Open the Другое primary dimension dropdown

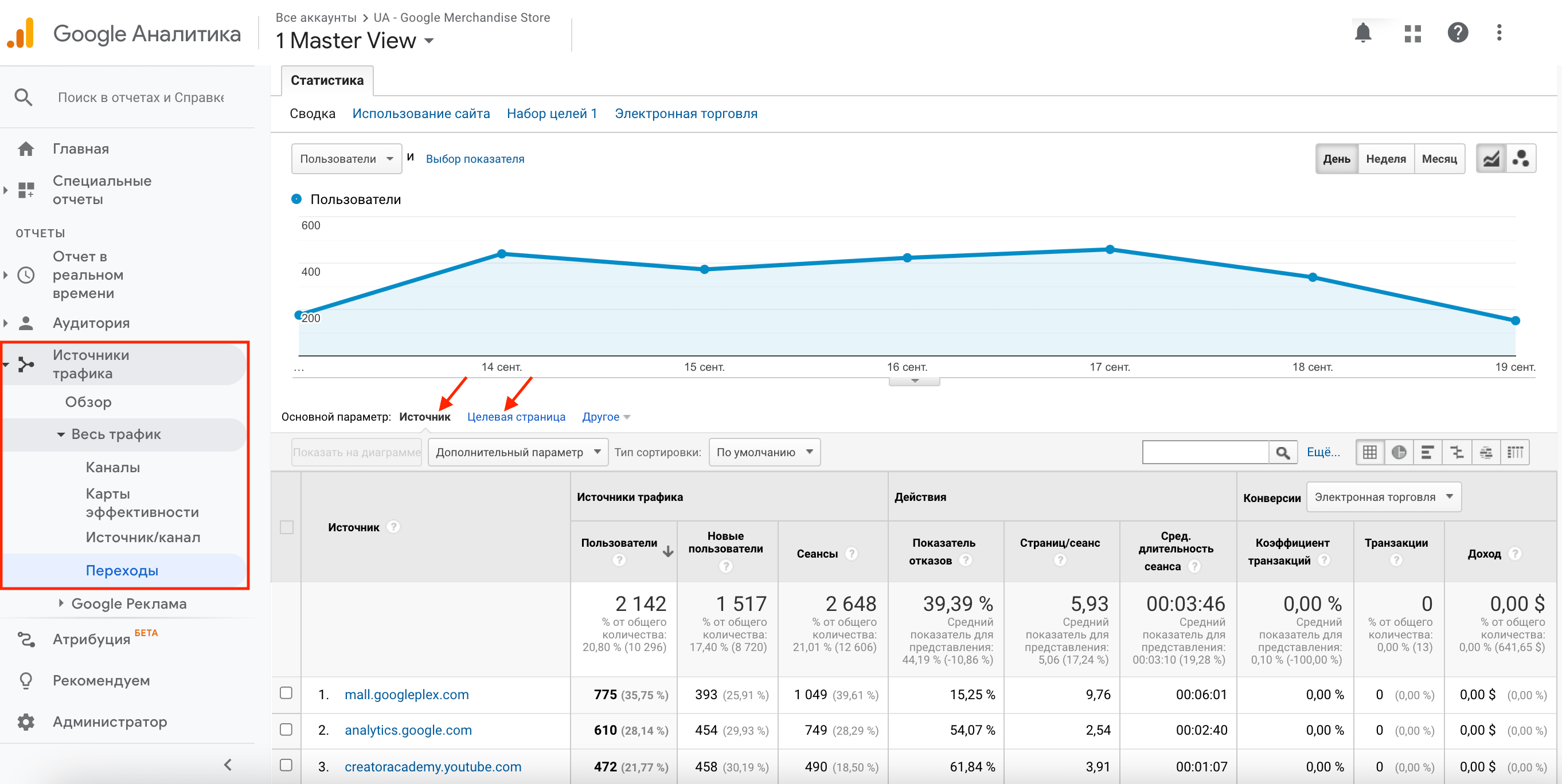pos(606,417)
